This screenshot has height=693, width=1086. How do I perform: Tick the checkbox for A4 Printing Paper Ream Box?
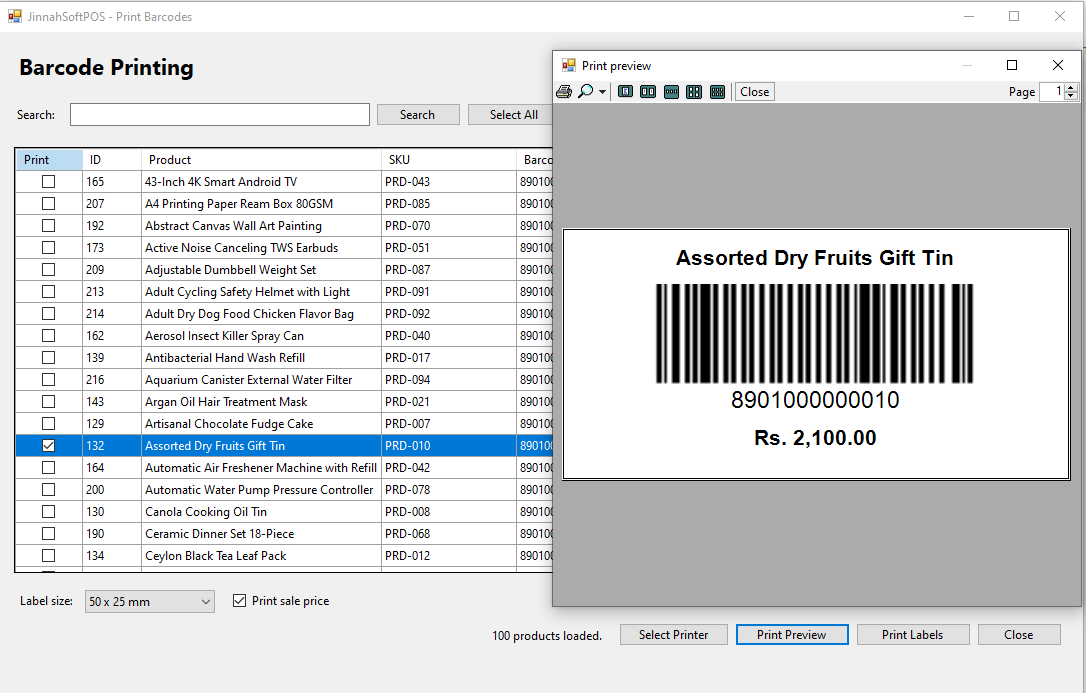[x=48, y=204]
